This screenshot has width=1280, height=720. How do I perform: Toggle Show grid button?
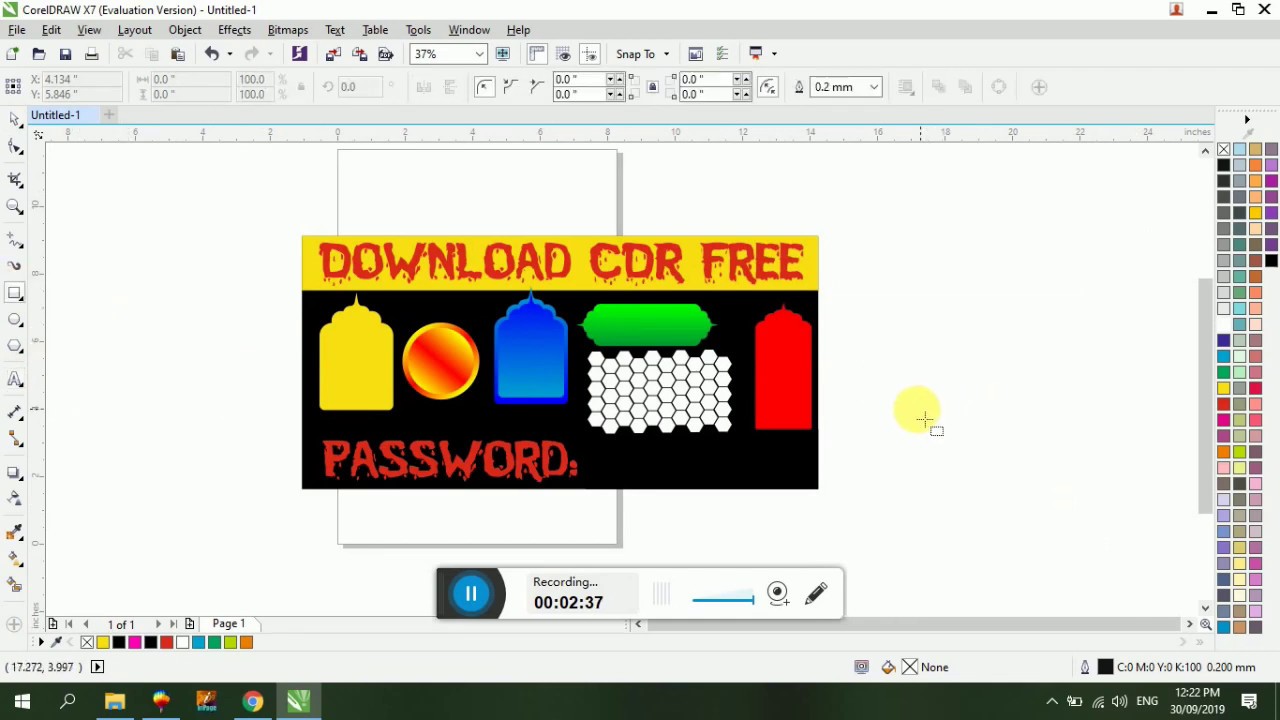pyautogui.click(x=564, y=54)
